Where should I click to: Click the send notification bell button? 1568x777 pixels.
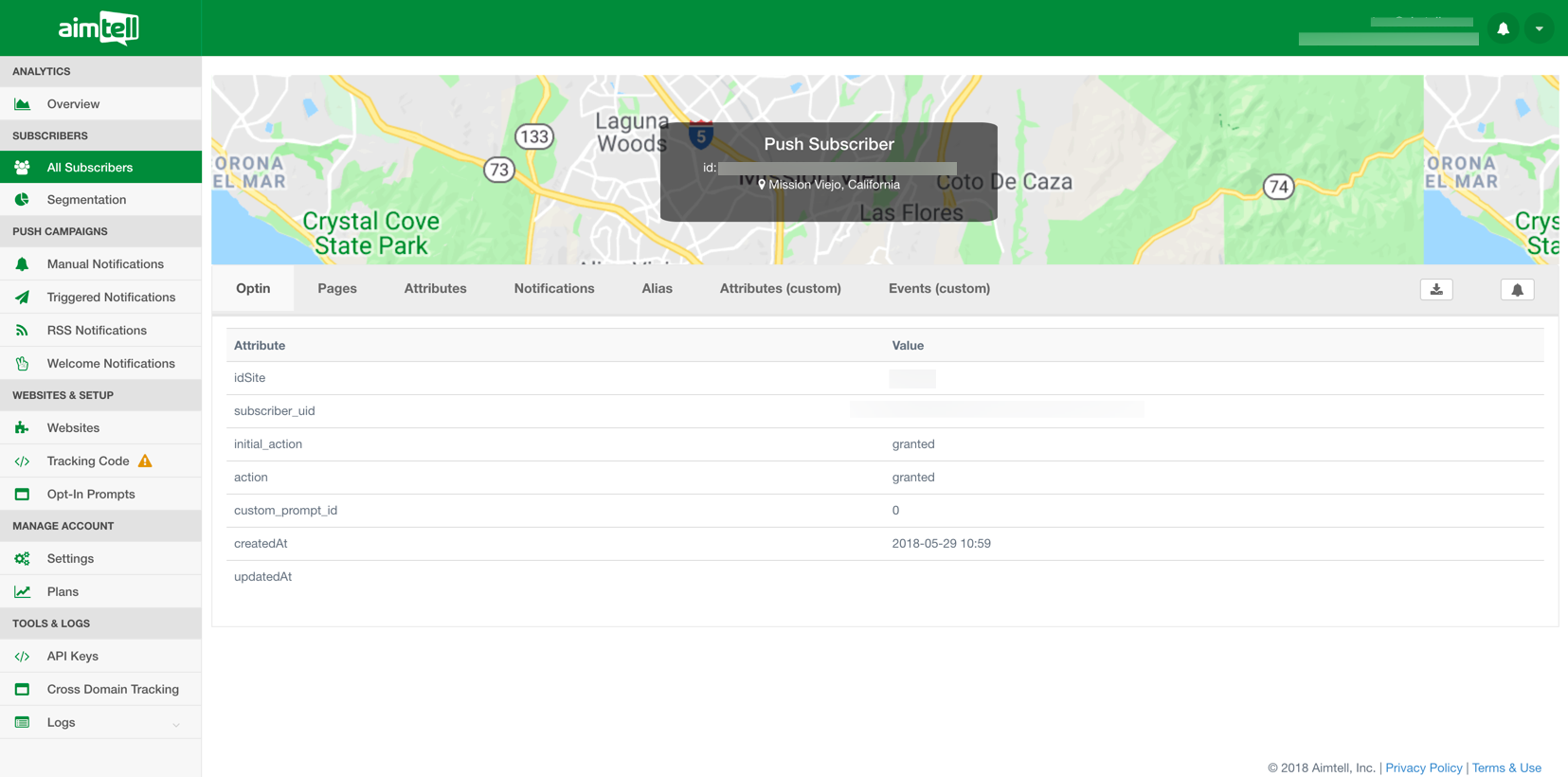1517,290
